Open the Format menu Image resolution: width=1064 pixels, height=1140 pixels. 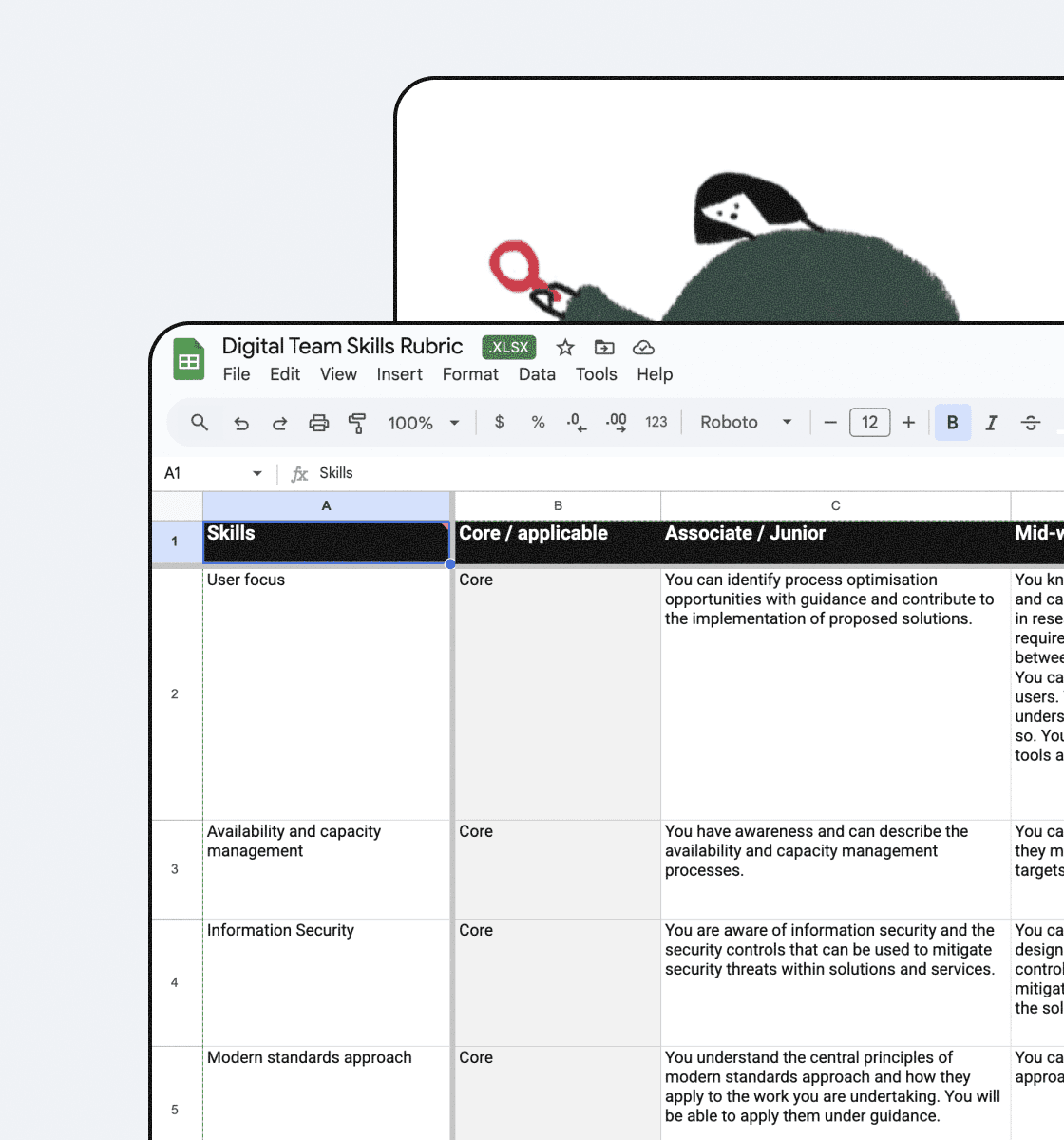[470, 374]
